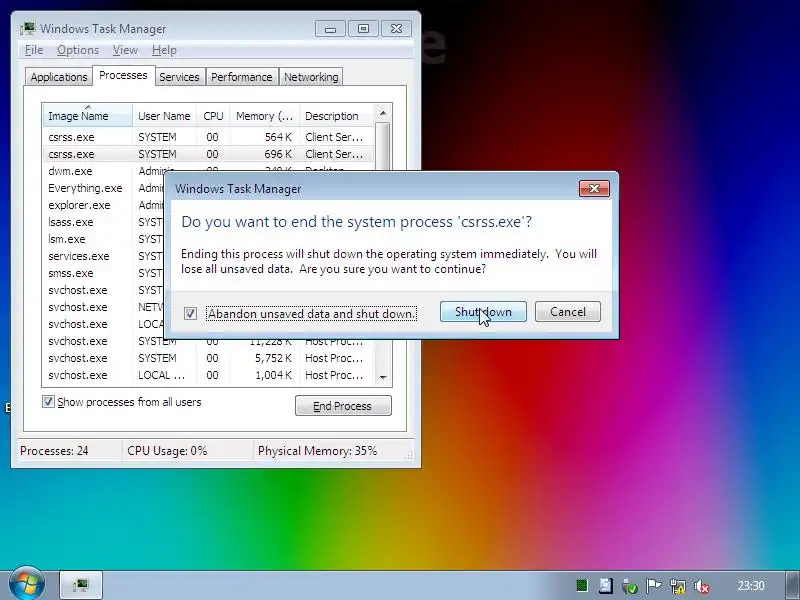
Task: Click the process list scroll down arrow
Action: tap(383, 377)
